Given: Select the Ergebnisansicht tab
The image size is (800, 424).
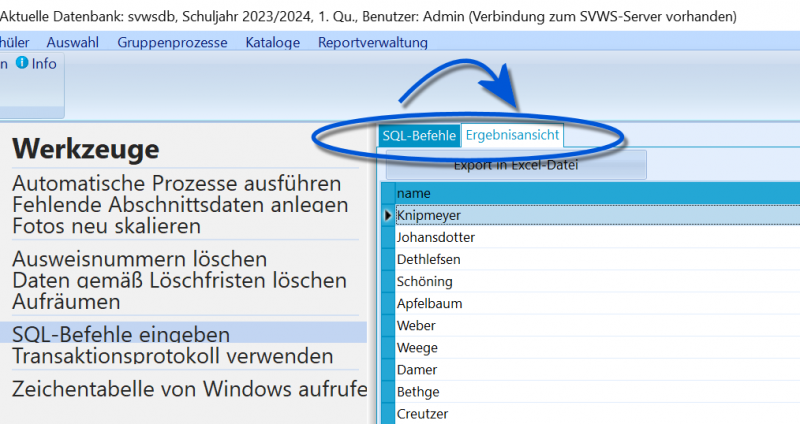Looking at the screenshot, I should pos(512,135).
